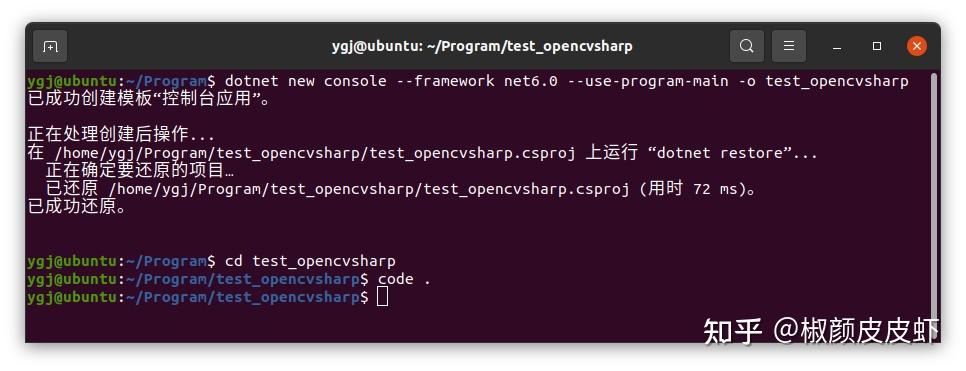Click the 'dotnet new console' command text

[x=306, y=81]
